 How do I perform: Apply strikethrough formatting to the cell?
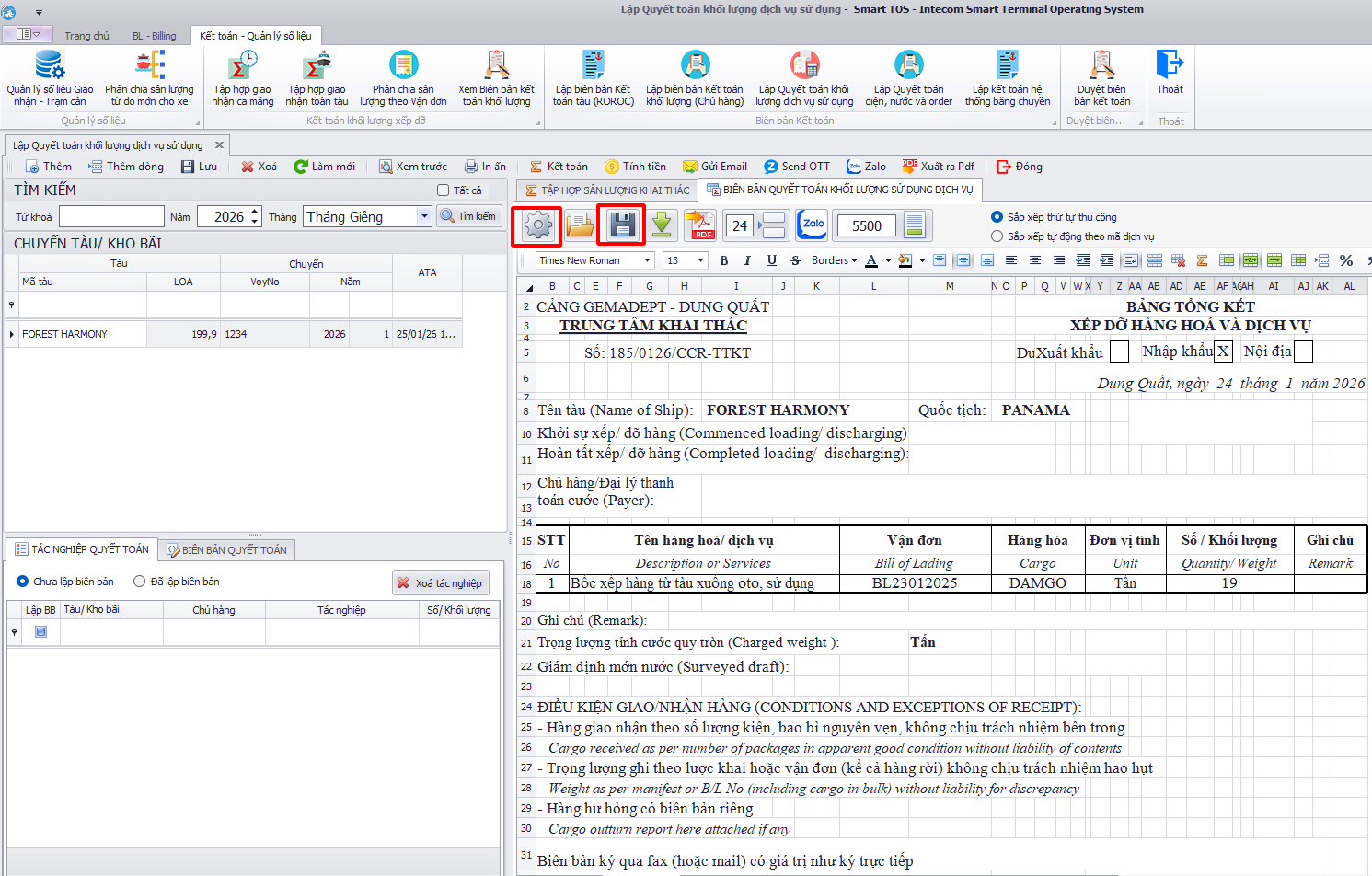pos(795,260)
